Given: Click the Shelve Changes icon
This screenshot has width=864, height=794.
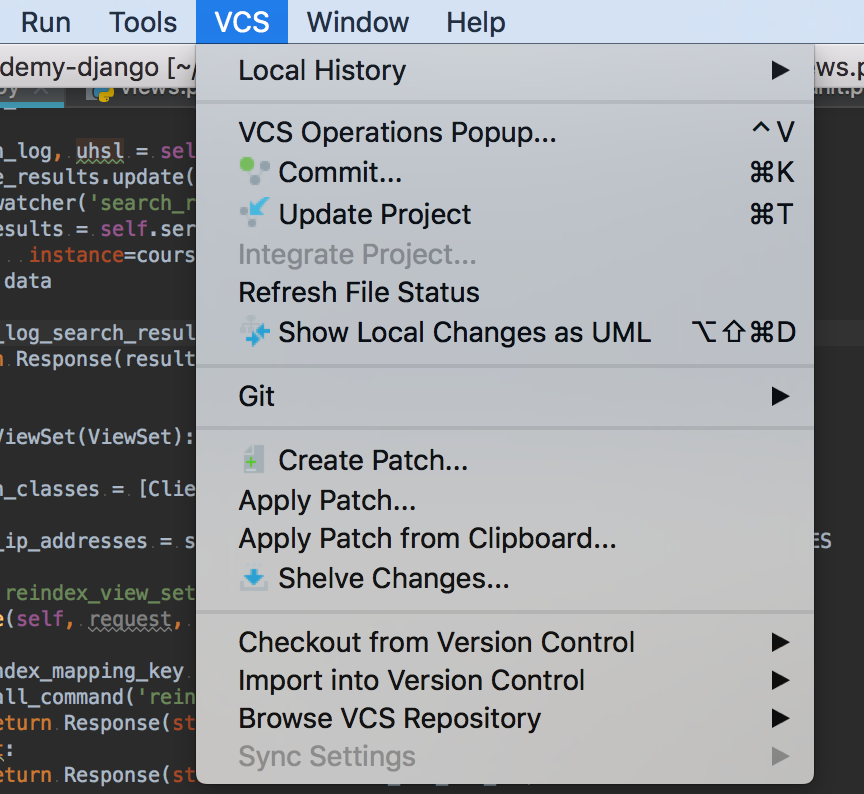Looking at the screenshot, I should (255, 578).
